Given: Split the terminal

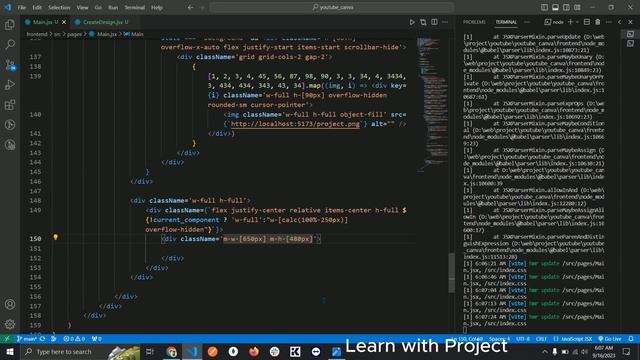Looking at the screenshot, I should [x=587, y=22].
